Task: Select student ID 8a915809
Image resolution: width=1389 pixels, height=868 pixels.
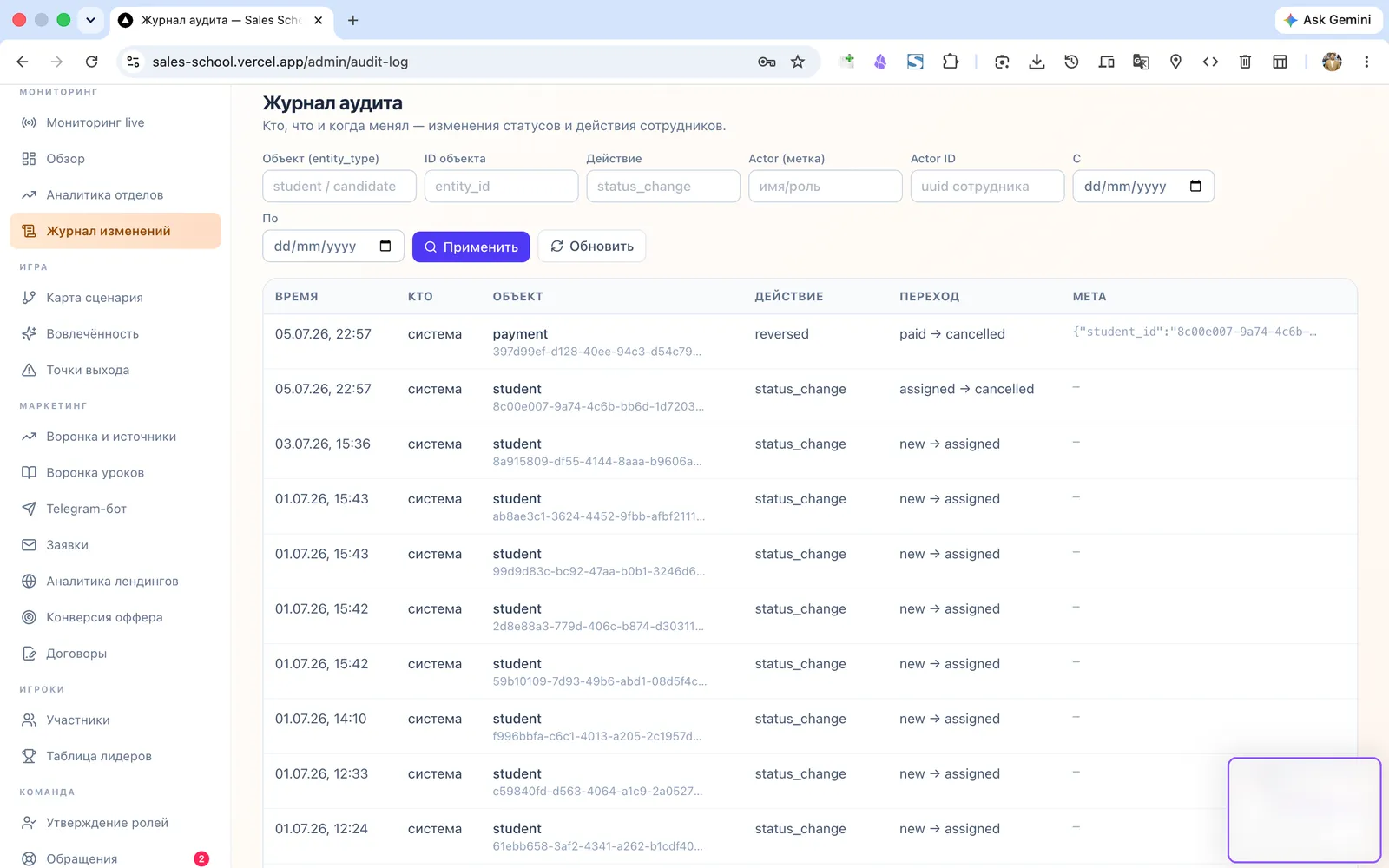Action: coord(597,462)
